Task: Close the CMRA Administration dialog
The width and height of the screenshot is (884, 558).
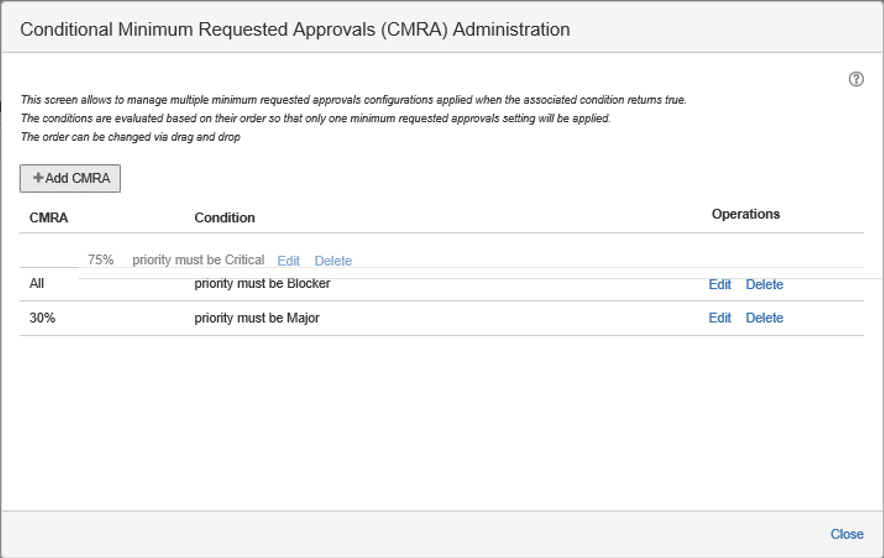Action: point(846,534)
